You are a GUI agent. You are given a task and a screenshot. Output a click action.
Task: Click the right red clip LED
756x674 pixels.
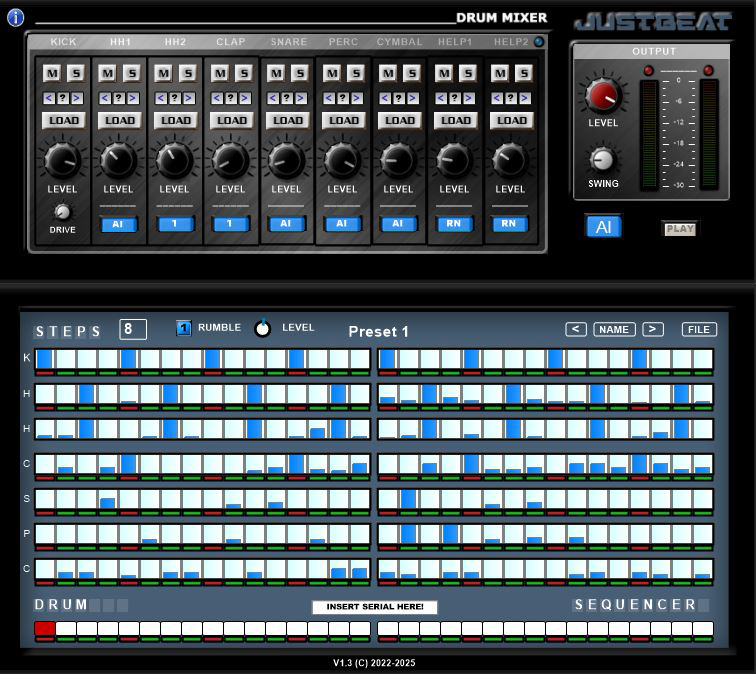click(708, 71)
